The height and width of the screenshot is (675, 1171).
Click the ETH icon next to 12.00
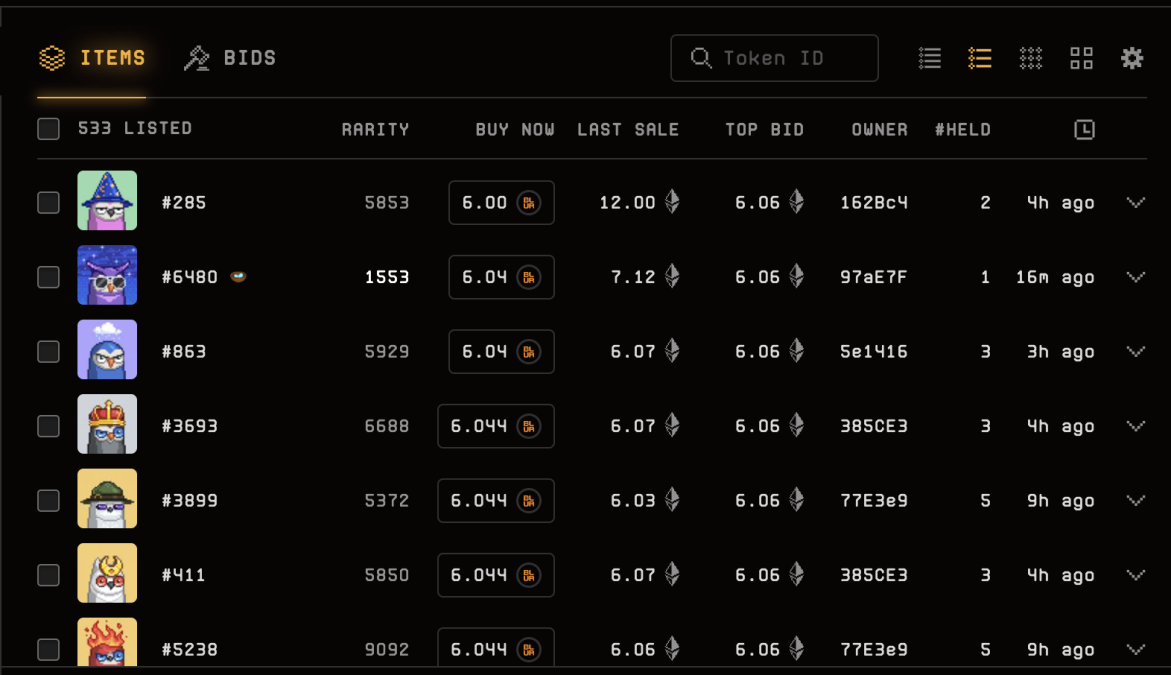click(672, 201)
